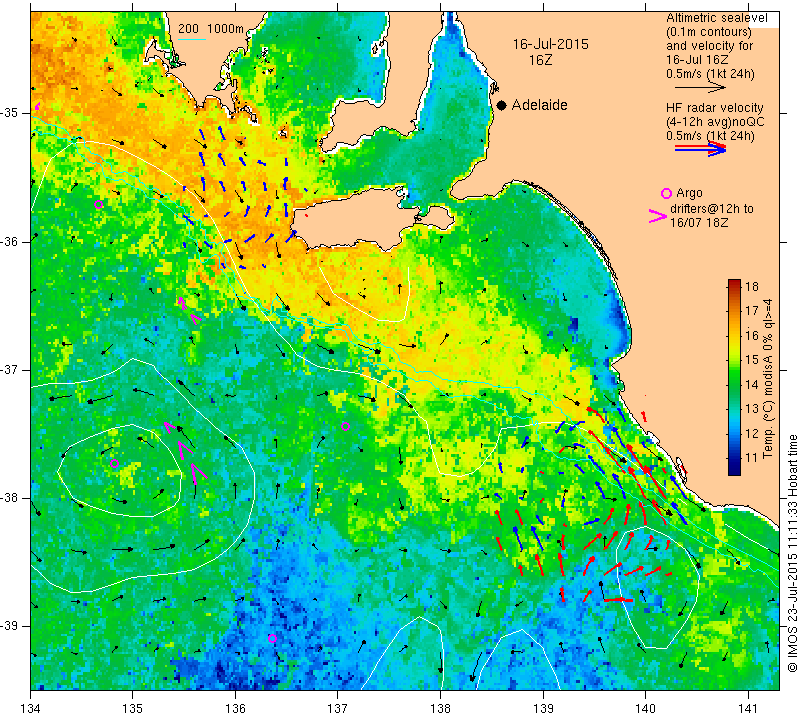
Task: Click the '200 1000m' isobath legend text
Action: click(211, 29)
